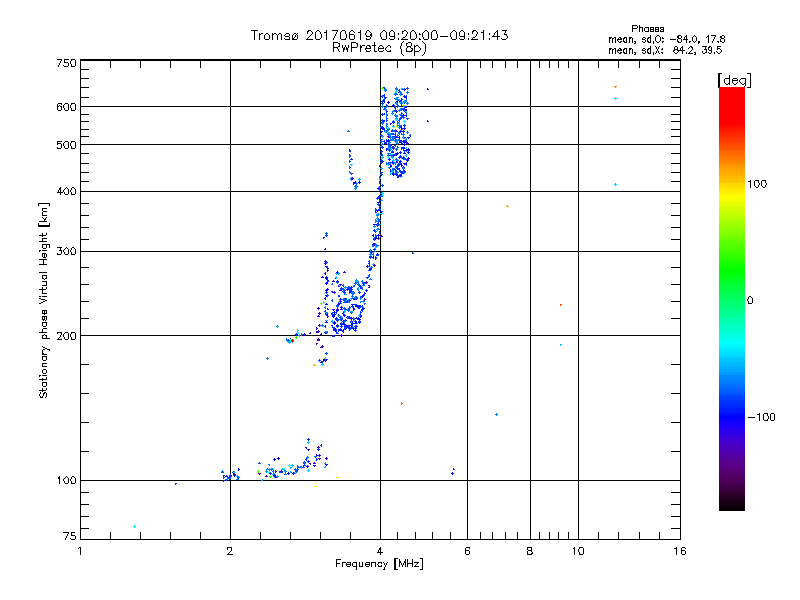Click x-axis tick label '6'
This screenshot has height=600, width=800.
[467, 551]
